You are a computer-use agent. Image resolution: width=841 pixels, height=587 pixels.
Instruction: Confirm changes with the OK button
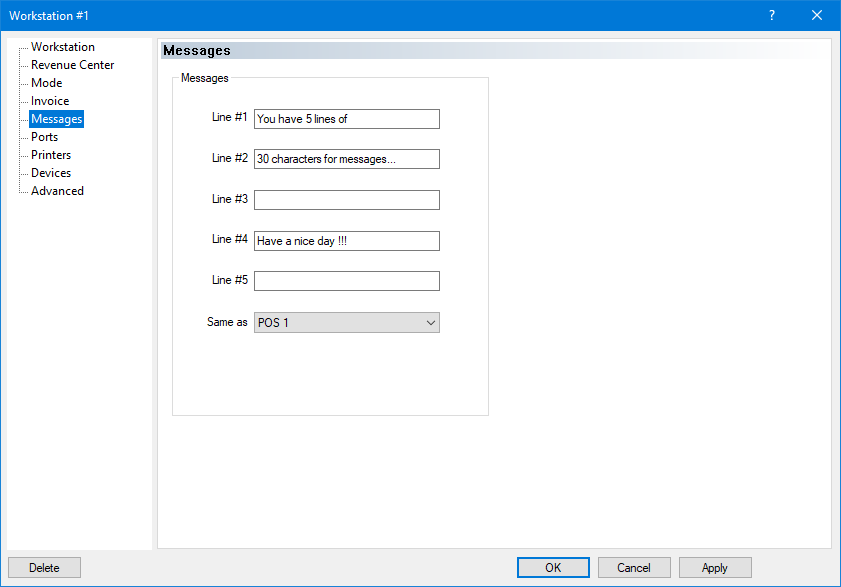pos(553,568)
